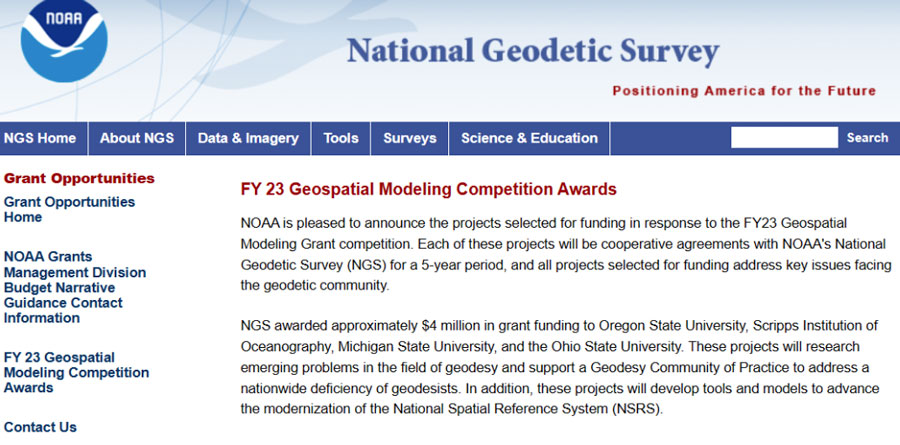Click the NOAA logo
Screen dimensions: 900x445
point(63,40)
